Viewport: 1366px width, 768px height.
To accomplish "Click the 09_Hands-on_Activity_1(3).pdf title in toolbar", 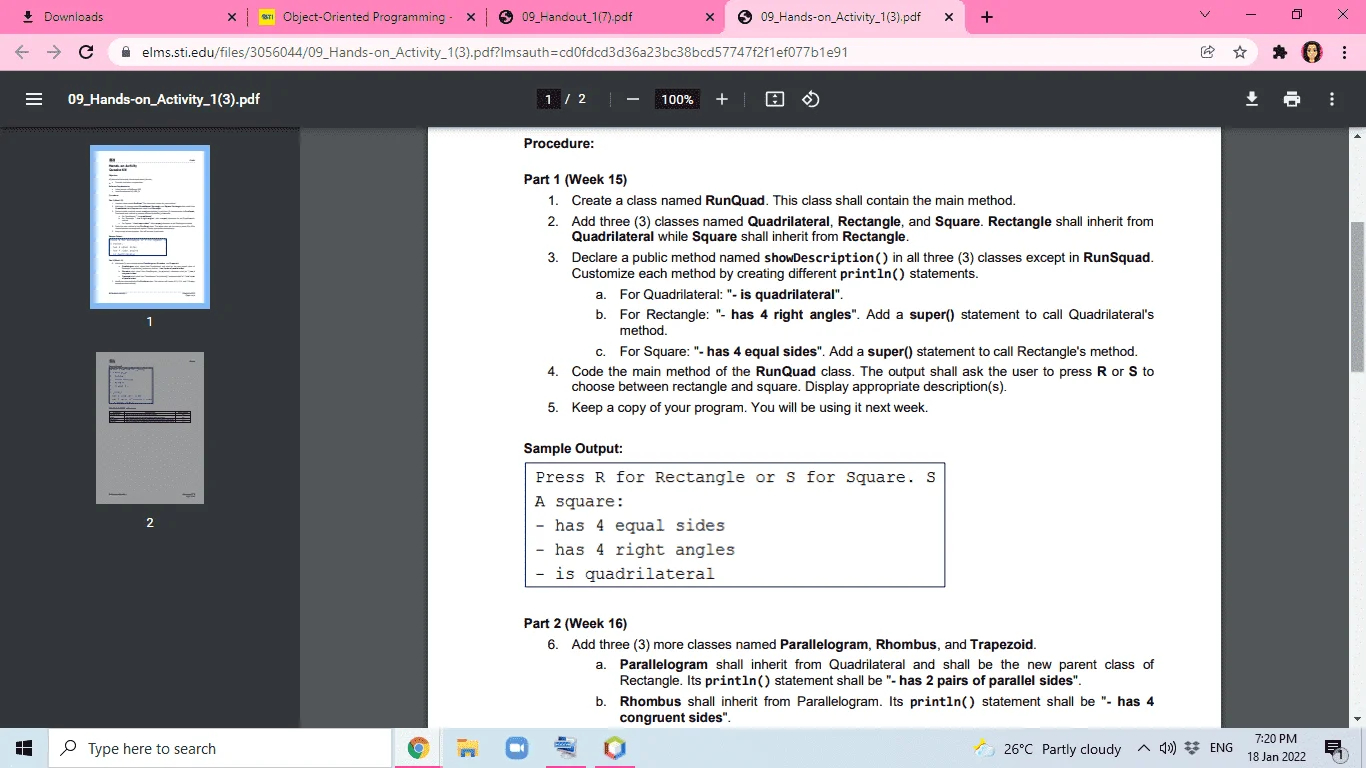I will 164,99.
